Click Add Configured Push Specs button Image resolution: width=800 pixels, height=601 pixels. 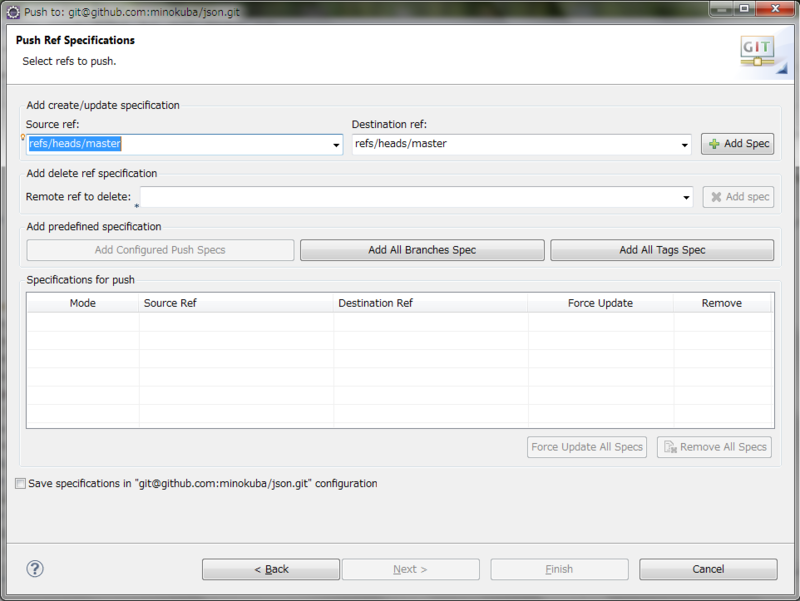(x=160, y=250)
